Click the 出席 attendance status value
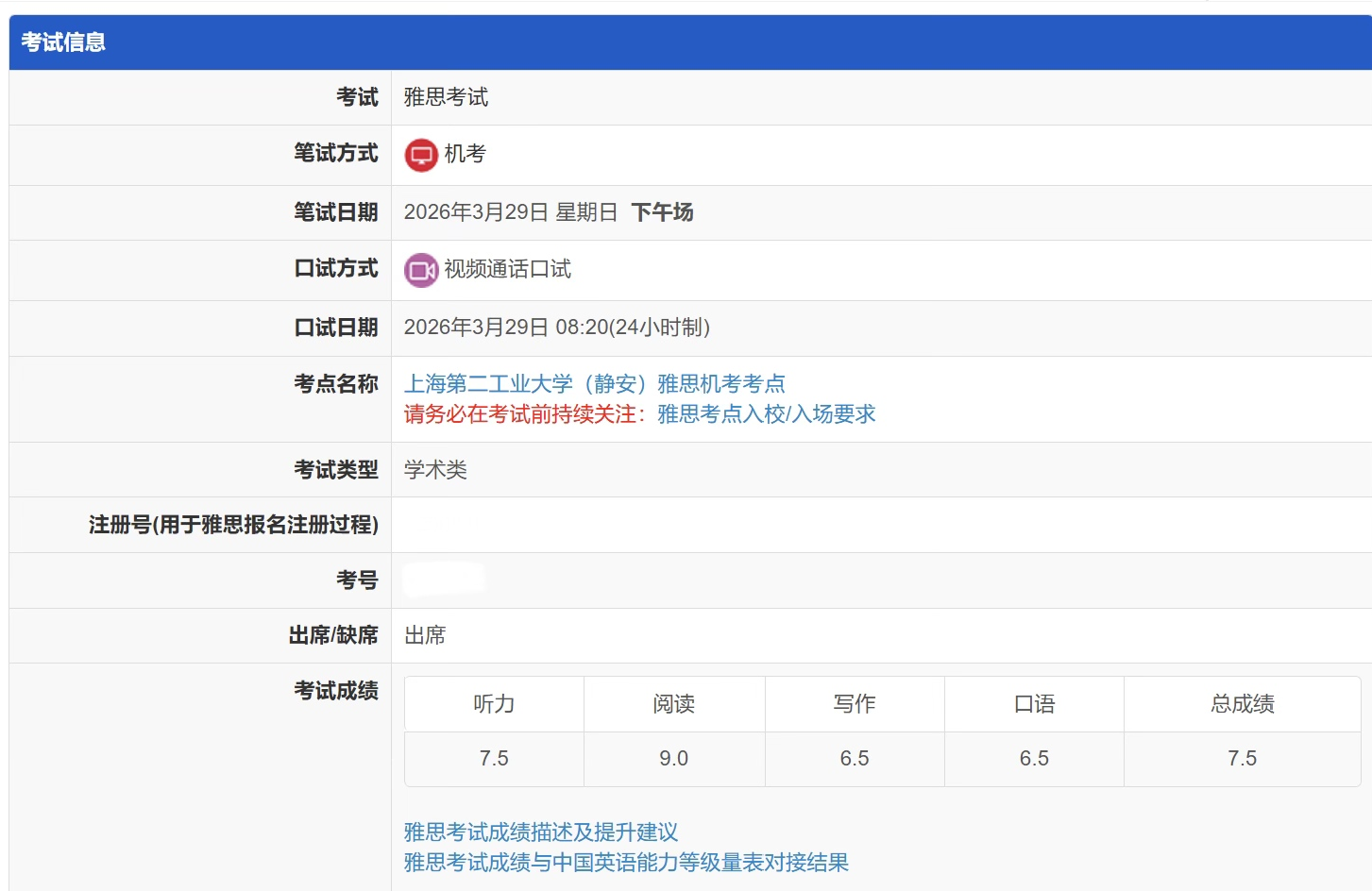 [425, 636]
